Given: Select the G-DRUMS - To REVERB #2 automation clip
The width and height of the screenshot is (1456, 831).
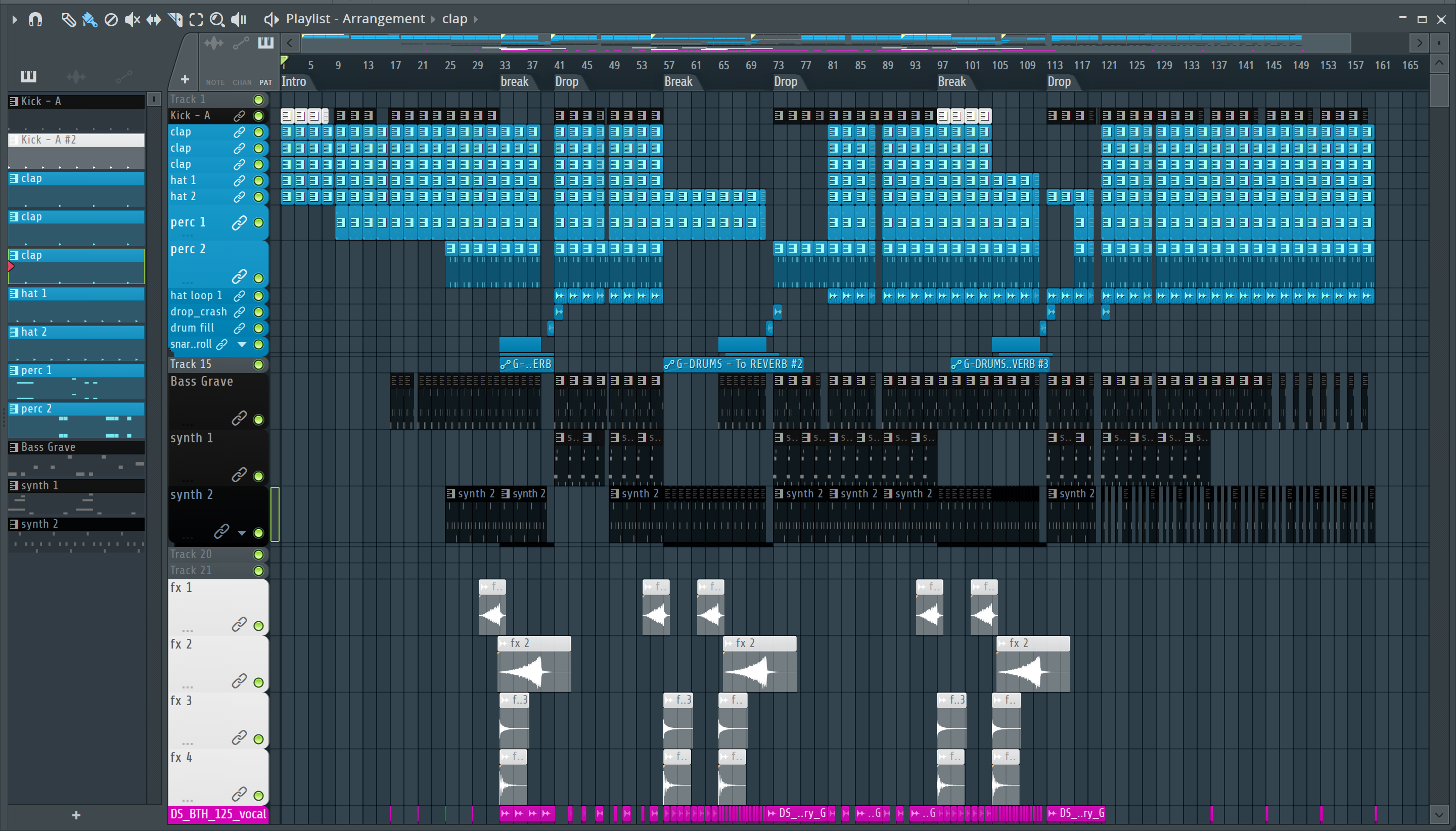Looking at the screenshot, I should tap(734, 364).
